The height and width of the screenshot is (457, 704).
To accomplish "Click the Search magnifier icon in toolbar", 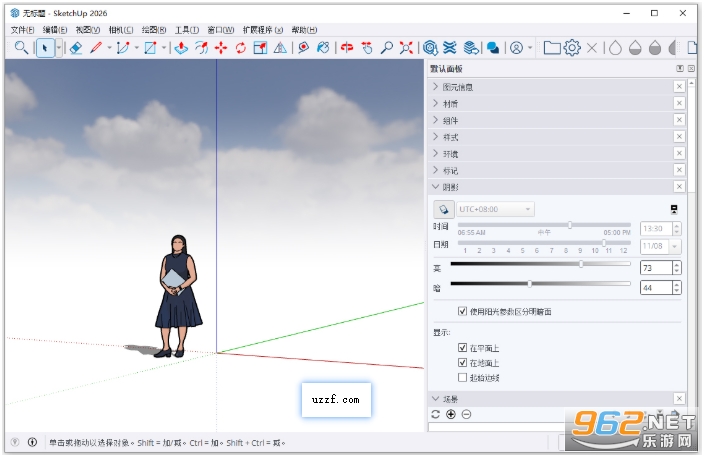I will (x=21, y=48).
